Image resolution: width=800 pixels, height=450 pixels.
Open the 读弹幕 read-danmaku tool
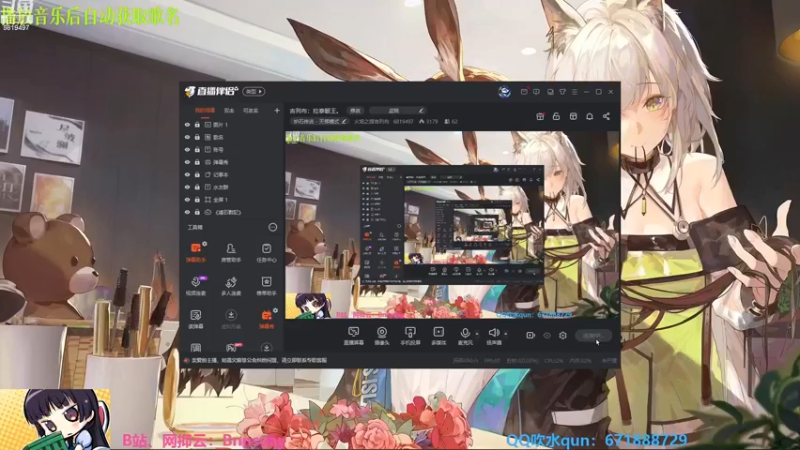pyautogui.click(x=195, y=319)
